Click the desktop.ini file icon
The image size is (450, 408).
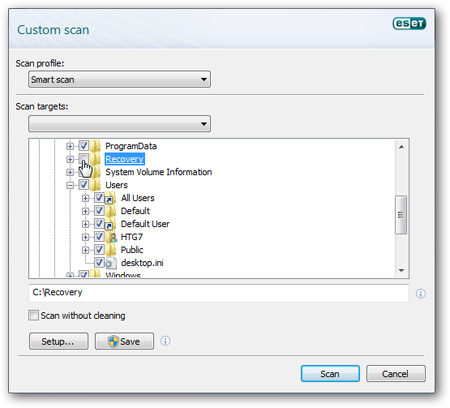[x=111, y=263]
